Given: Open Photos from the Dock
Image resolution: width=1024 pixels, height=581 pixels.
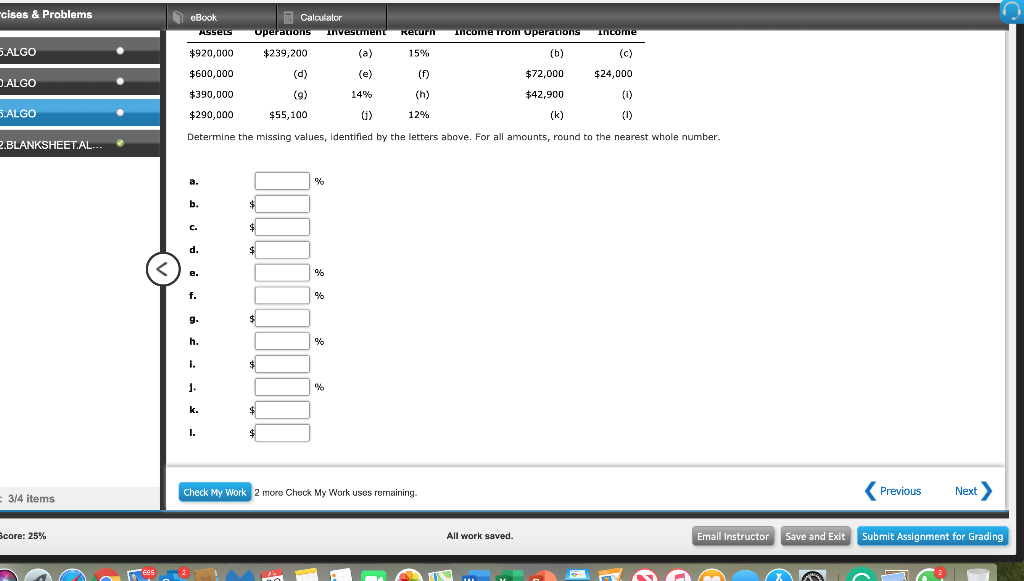Looking at the screenshot, I should [x=409, y=573].
